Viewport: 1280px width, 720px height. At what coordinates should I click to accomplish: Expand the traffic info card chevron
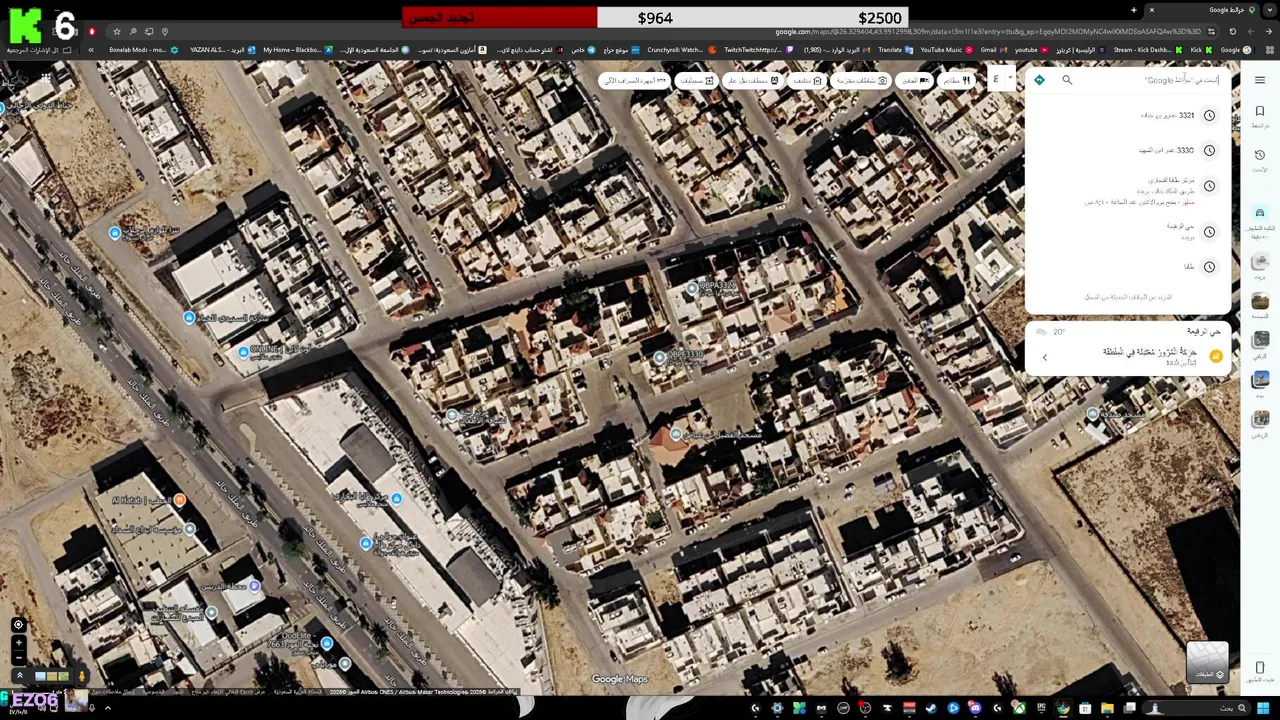[1045, 357]
